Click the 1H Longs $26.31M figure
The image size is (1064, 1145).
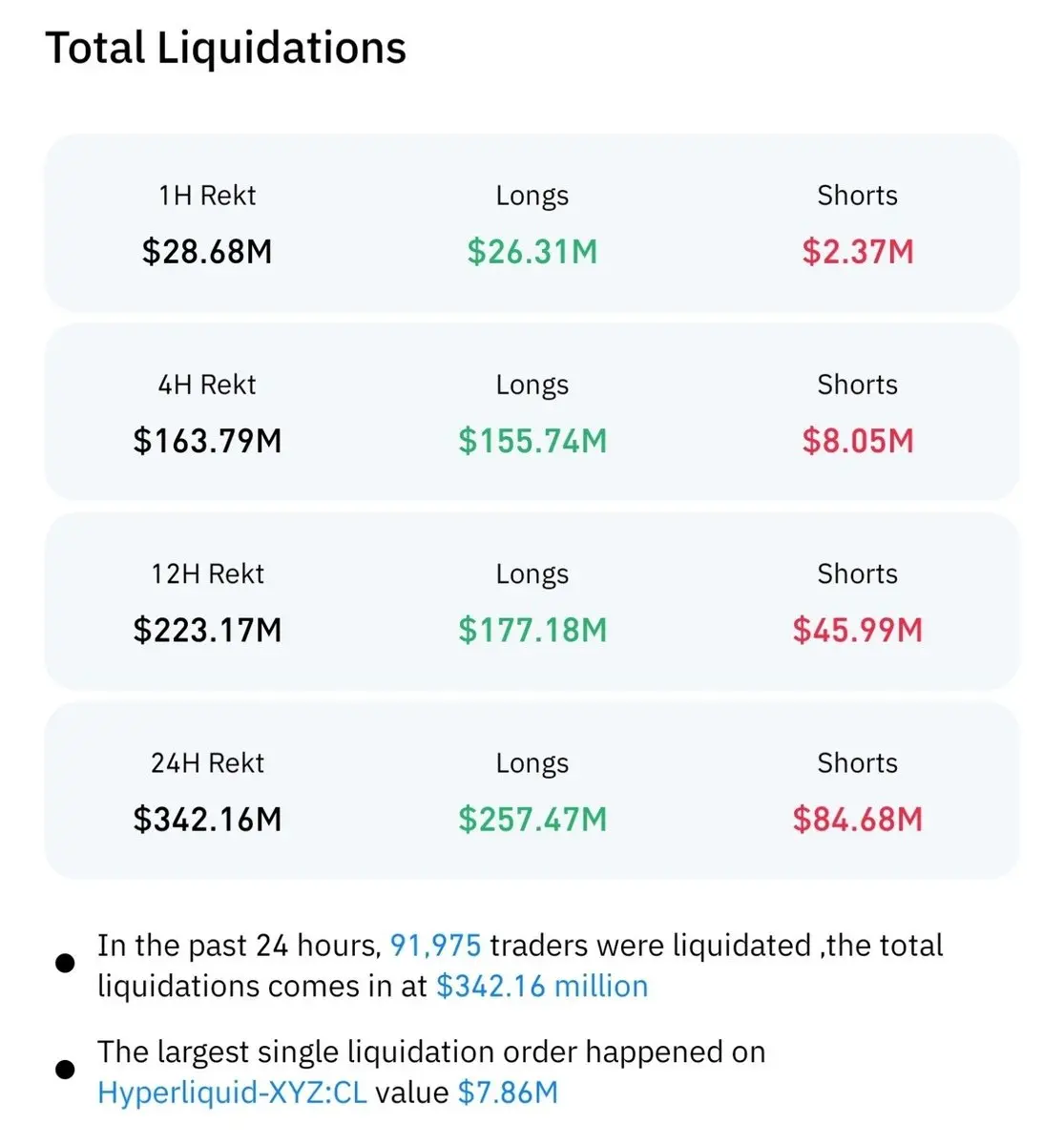[532, 252]
